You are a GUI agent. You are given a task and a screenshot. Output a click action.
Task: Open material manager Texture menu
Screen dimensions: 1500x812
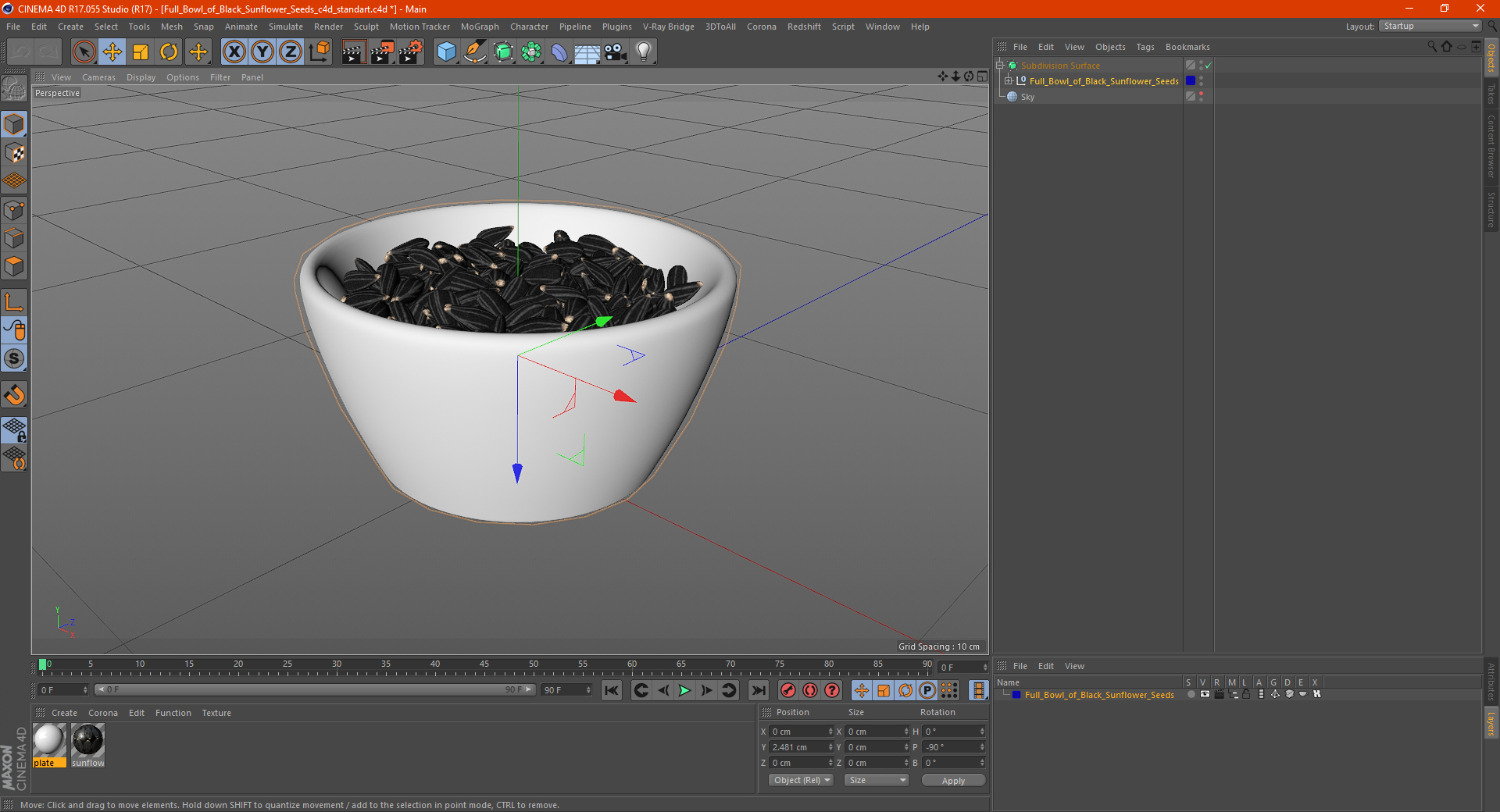(x=216, y=713)
